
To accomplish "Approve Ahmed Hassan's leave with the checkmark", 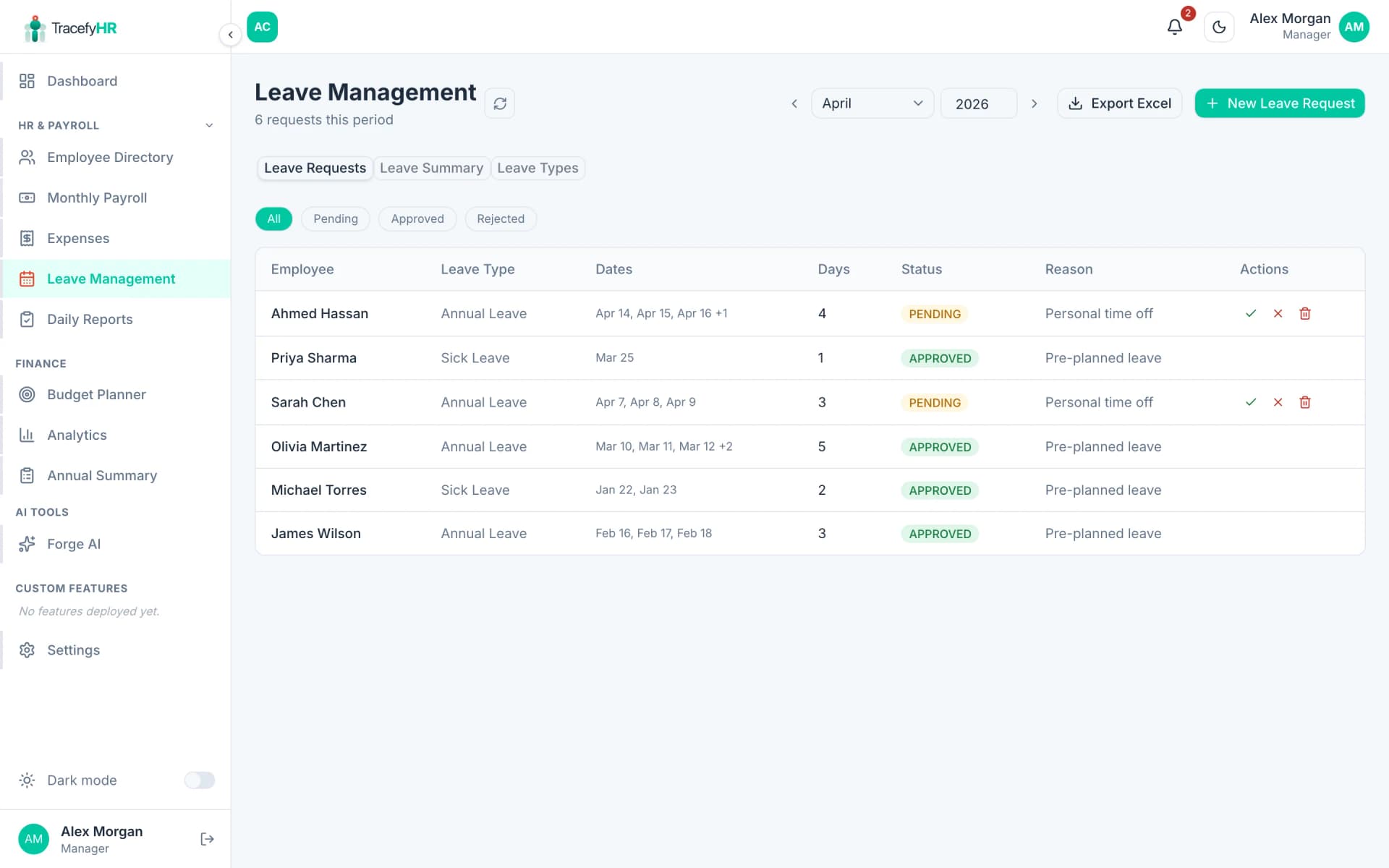I will (x=1251, y=313).
